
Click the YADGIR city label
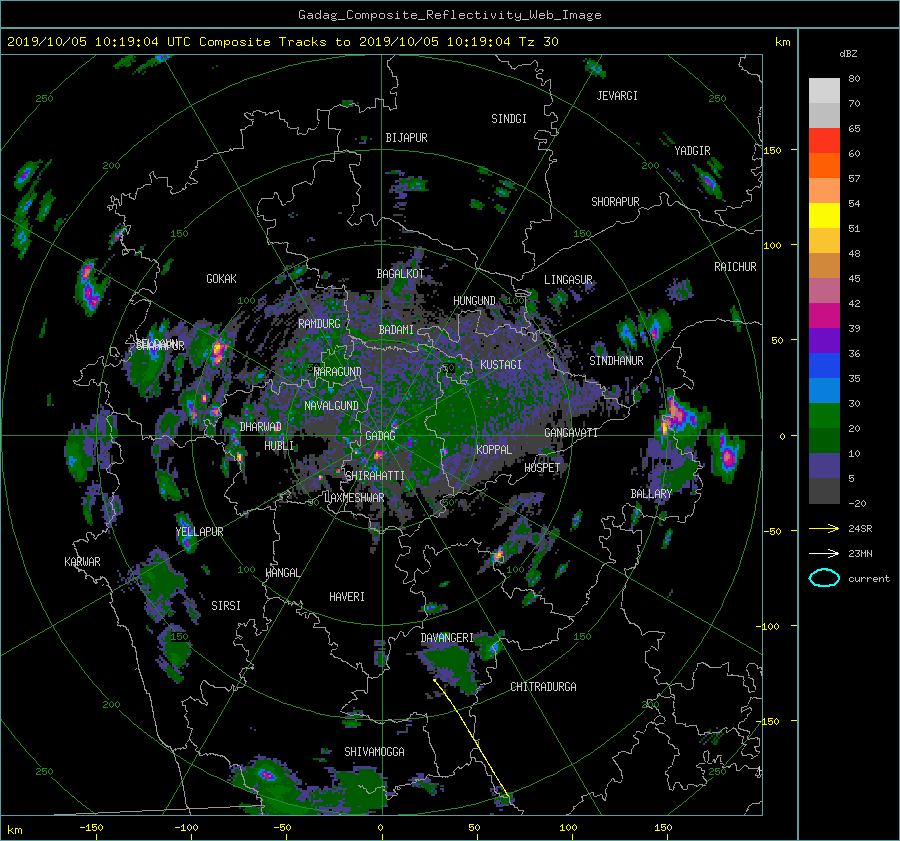tap(692, 151)
